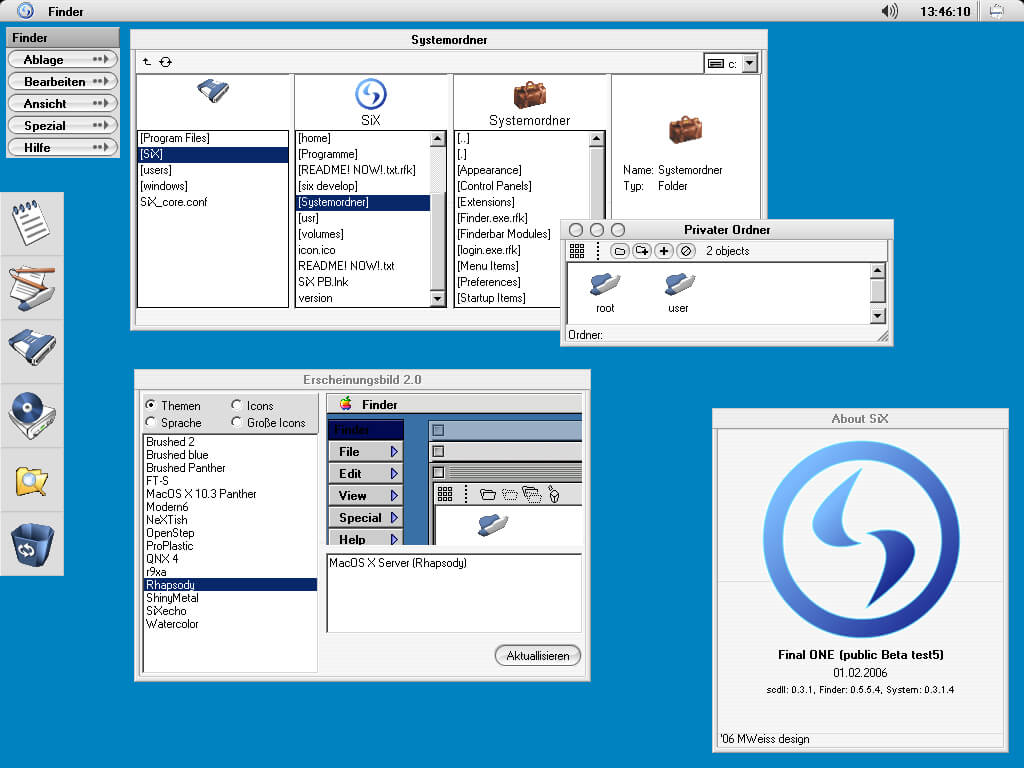Click Privater Ordner's scroll down arrow

(878, 316)
